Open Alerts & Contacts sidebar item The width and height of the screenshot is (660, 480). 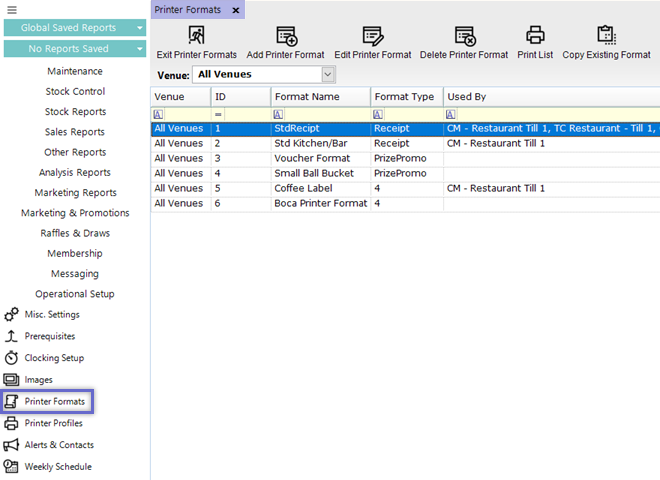[x=59, y=445]
